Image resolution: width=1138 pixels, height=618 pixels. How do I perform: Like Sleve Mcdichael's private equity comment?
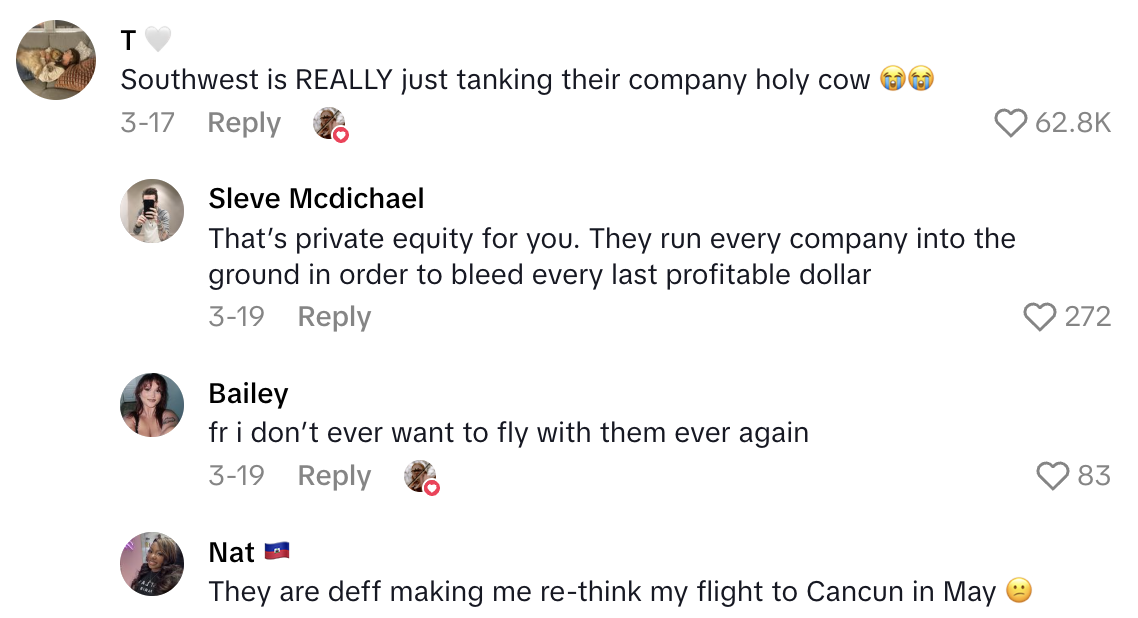[x=1040, y=317]
